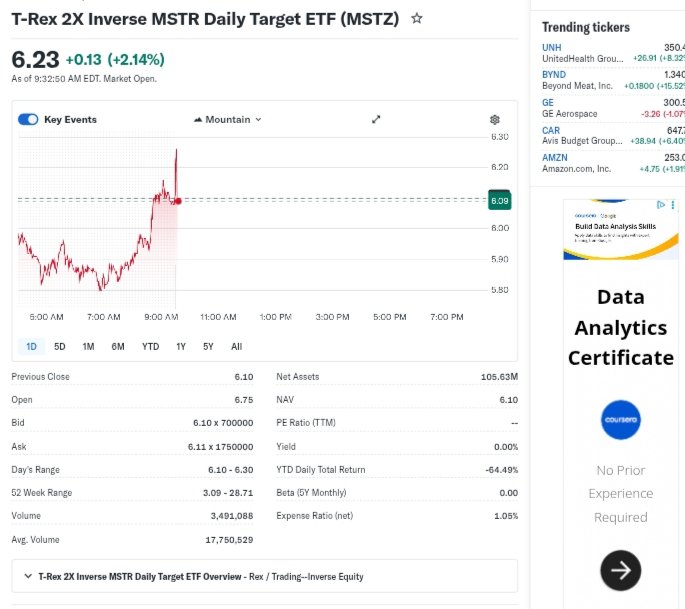Expand the T-Rex 2X Inverse MSTR overview section
The height and width of the screenshot is (609, 685).
click(x=25, y=576)
